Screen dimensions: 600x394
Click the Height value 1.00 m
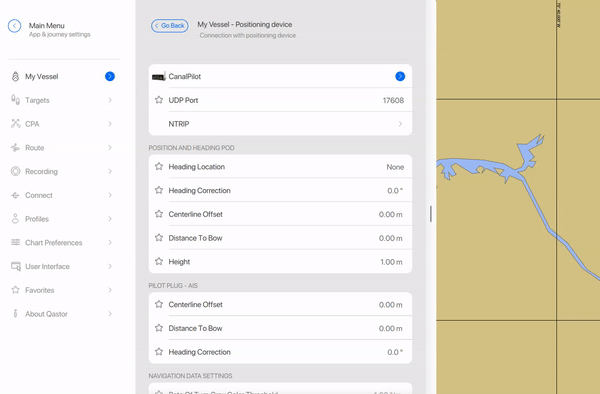pyautogui.click(x=391, y=262)
